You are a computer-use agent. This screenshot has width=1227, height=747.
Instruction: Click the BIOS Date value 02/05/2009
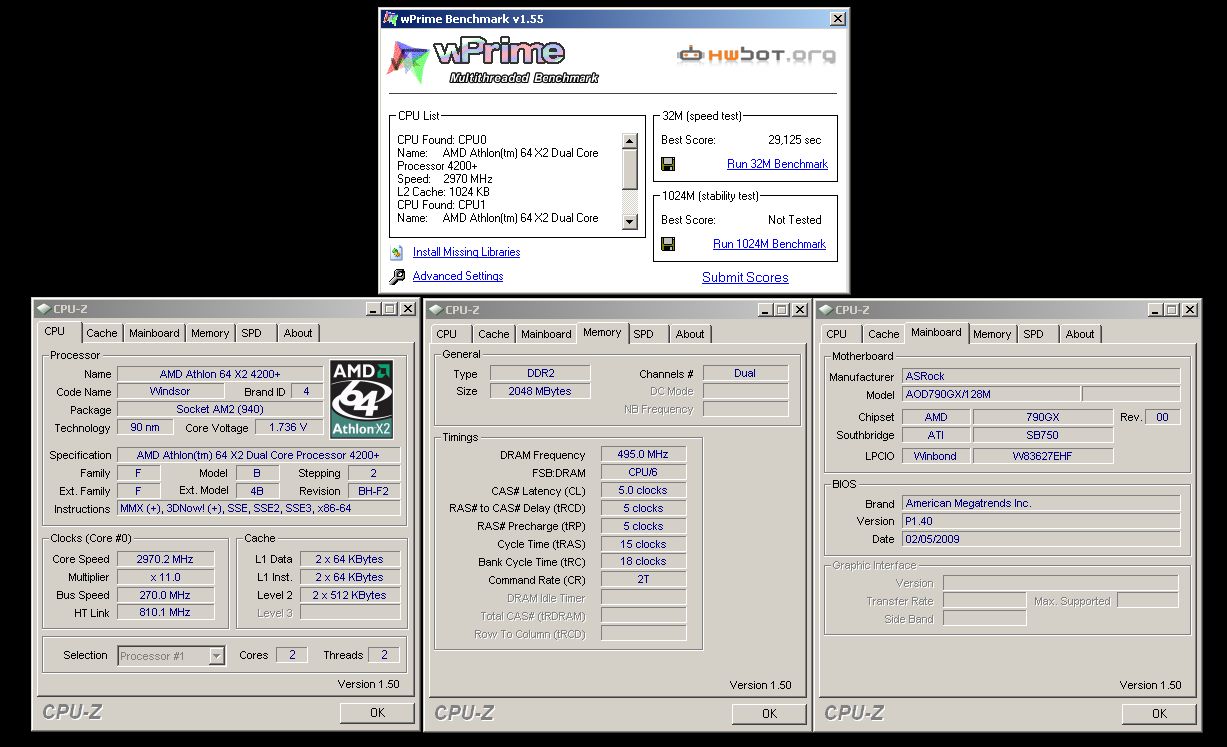pyautogui.click(x=1040, y=539)
